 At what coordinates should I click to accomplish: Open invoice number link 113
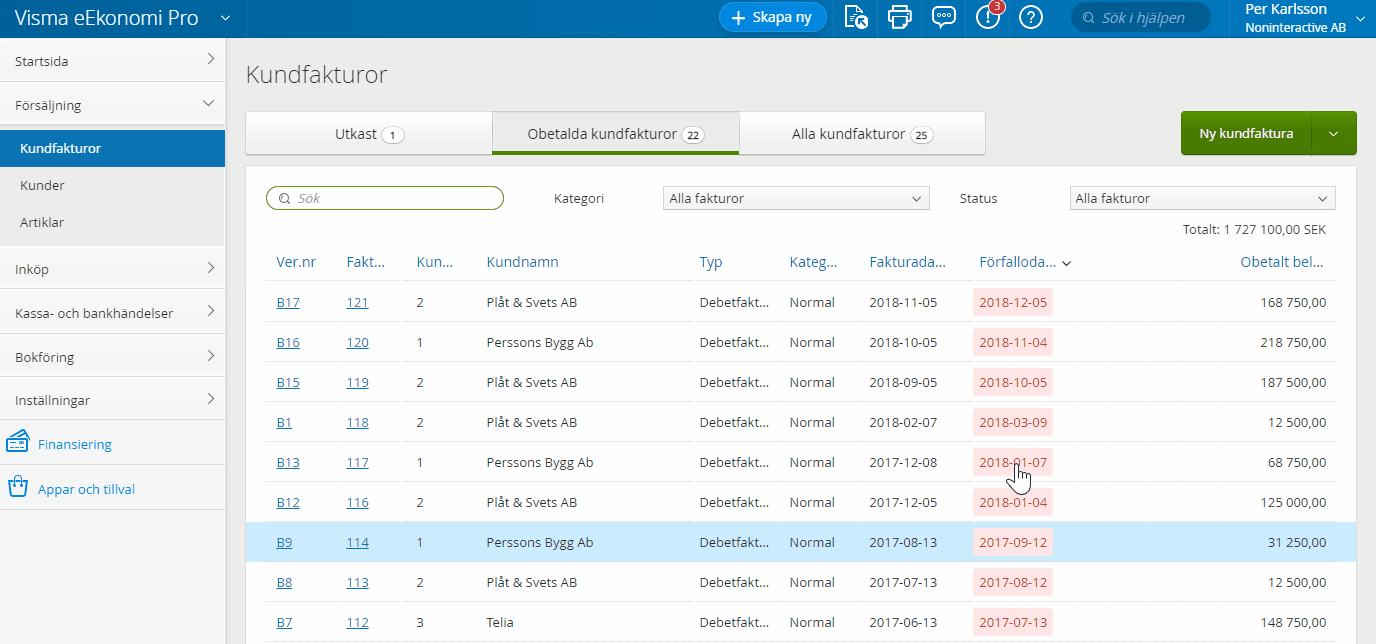(357, 582)
